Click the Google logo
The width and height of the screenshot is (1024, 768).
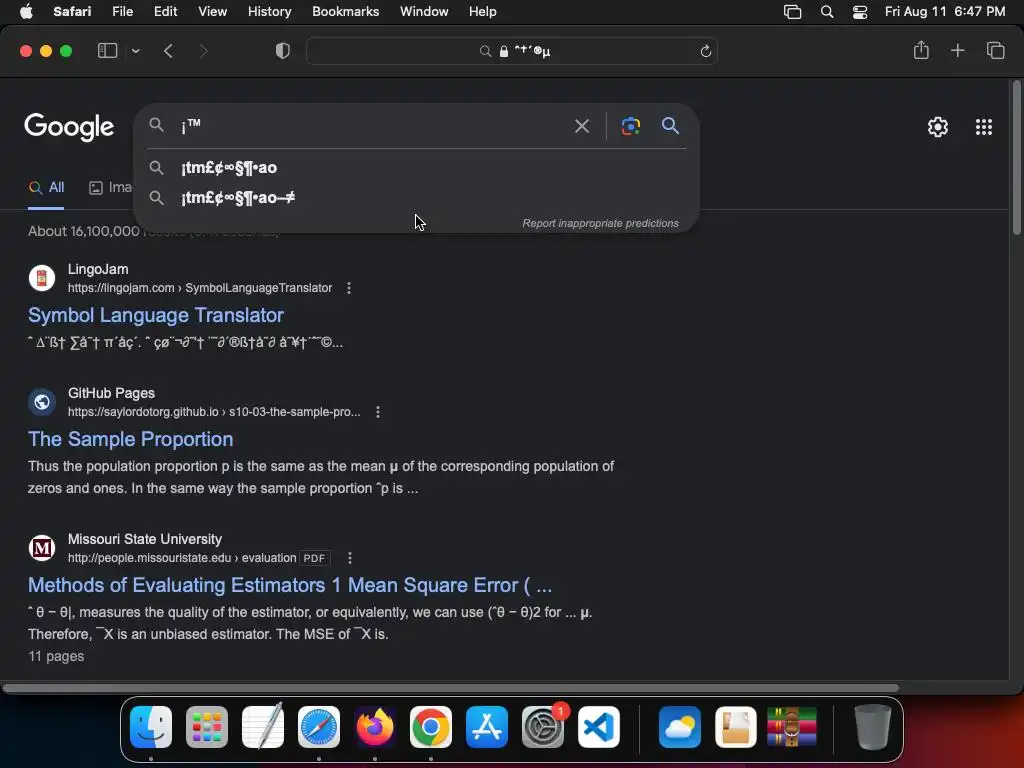coord(69,127)
